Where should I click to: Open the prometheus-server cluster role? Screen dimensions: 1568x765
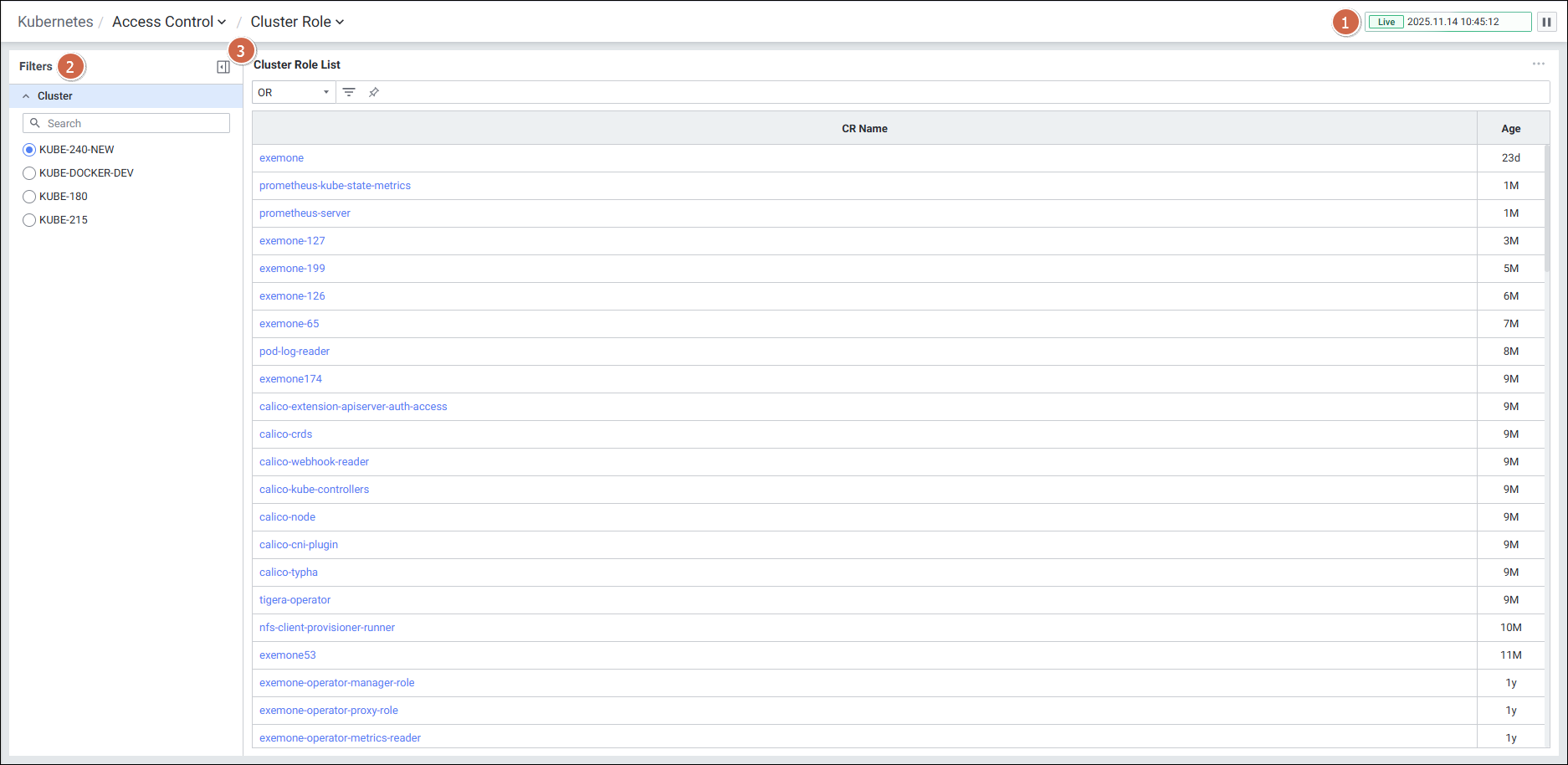pyautogui.click(x=305, y=213)
